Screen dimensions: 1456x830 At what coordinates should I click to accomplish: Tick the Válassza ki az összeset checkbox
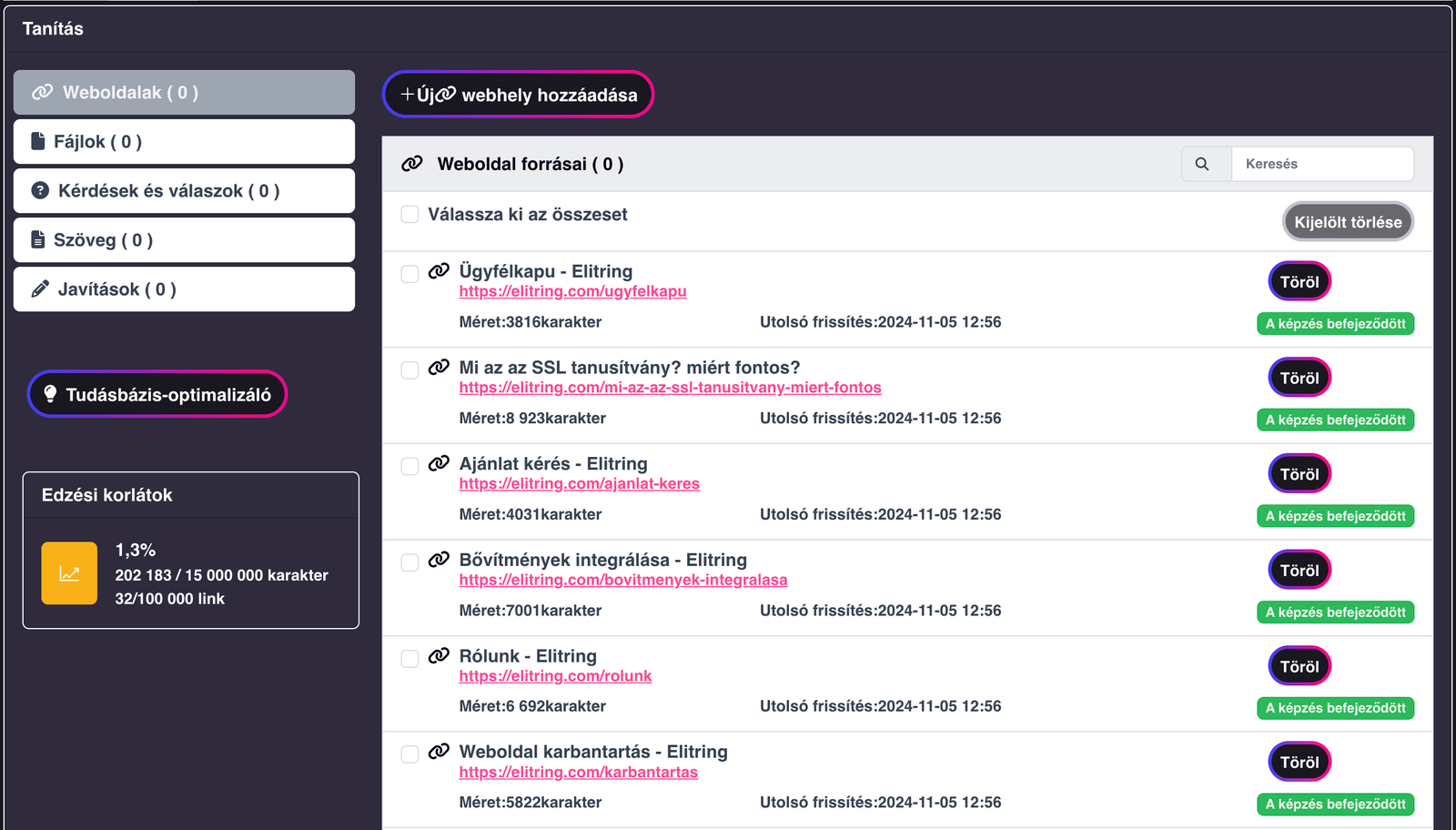[x=410, y=214]
